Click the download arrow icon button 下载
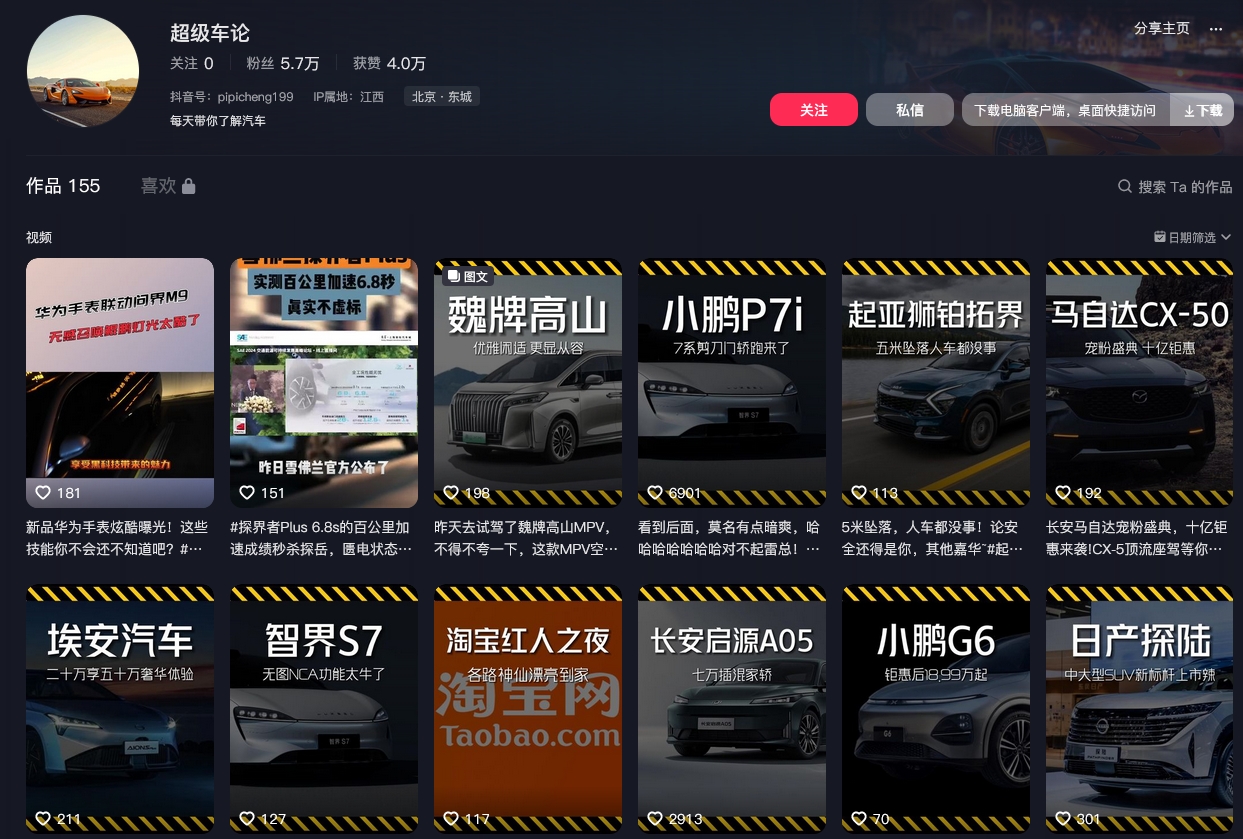This screenshot has height=839, width=1243. pos(1202,110)
